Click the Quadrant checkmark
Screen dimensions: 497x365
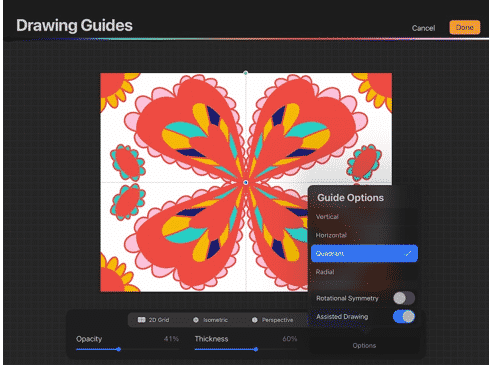(408, 254)
